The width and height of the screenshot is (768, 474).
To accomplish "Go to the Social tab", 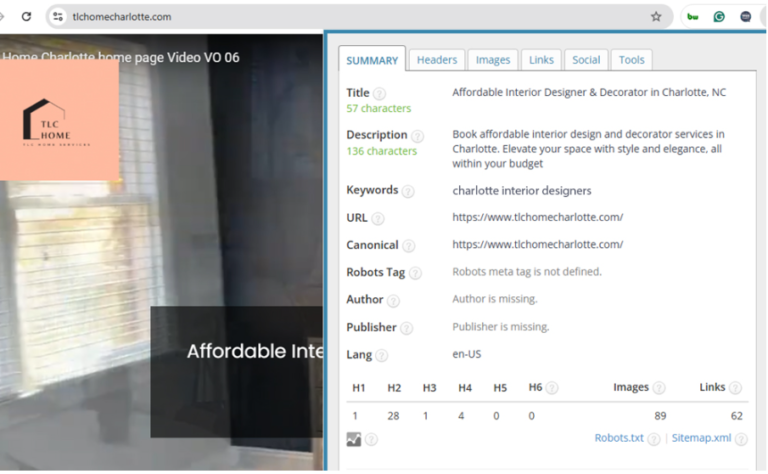I will [x=586, y=60].
